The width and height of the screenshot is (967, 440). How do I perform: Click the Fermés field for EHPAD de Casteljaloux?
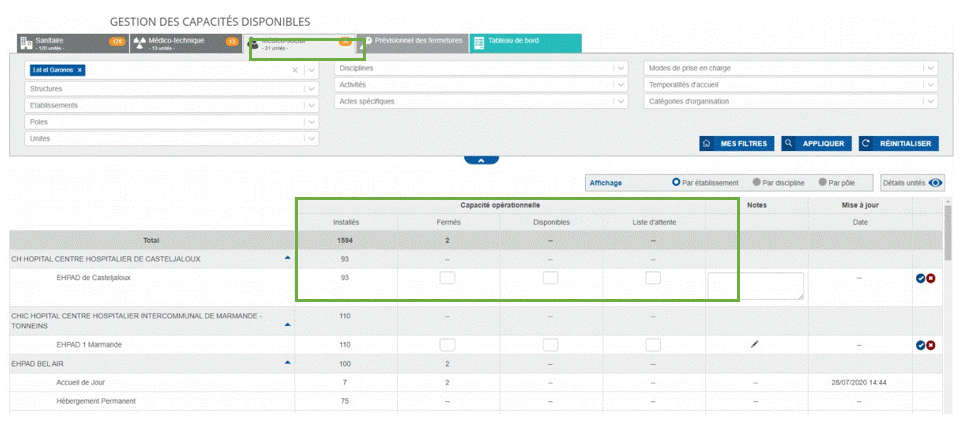[447, 278]
